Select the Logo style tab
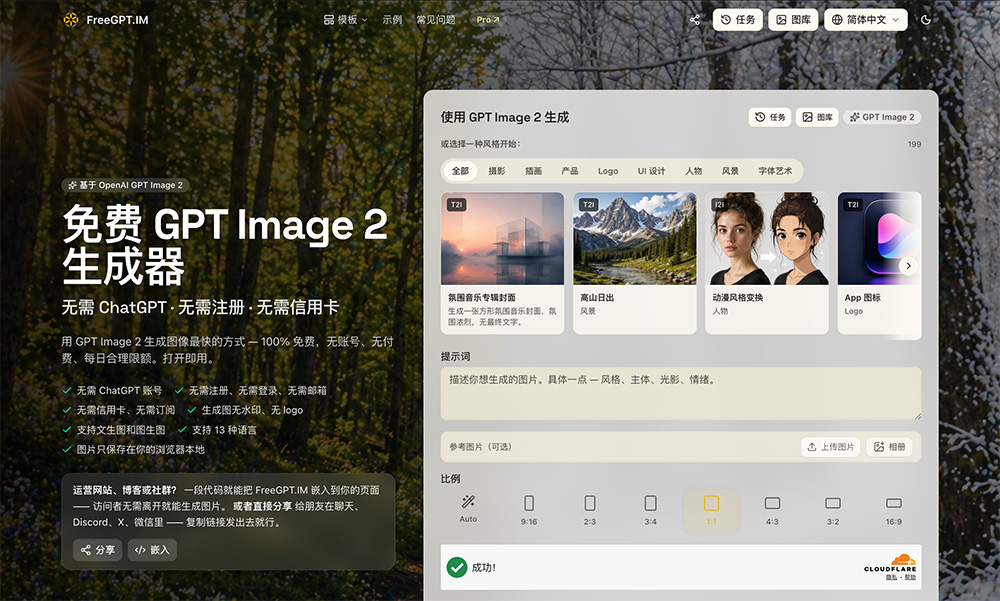Viewport: 1000px width, 601px height. pyautogui.click(x=608, y=171)
